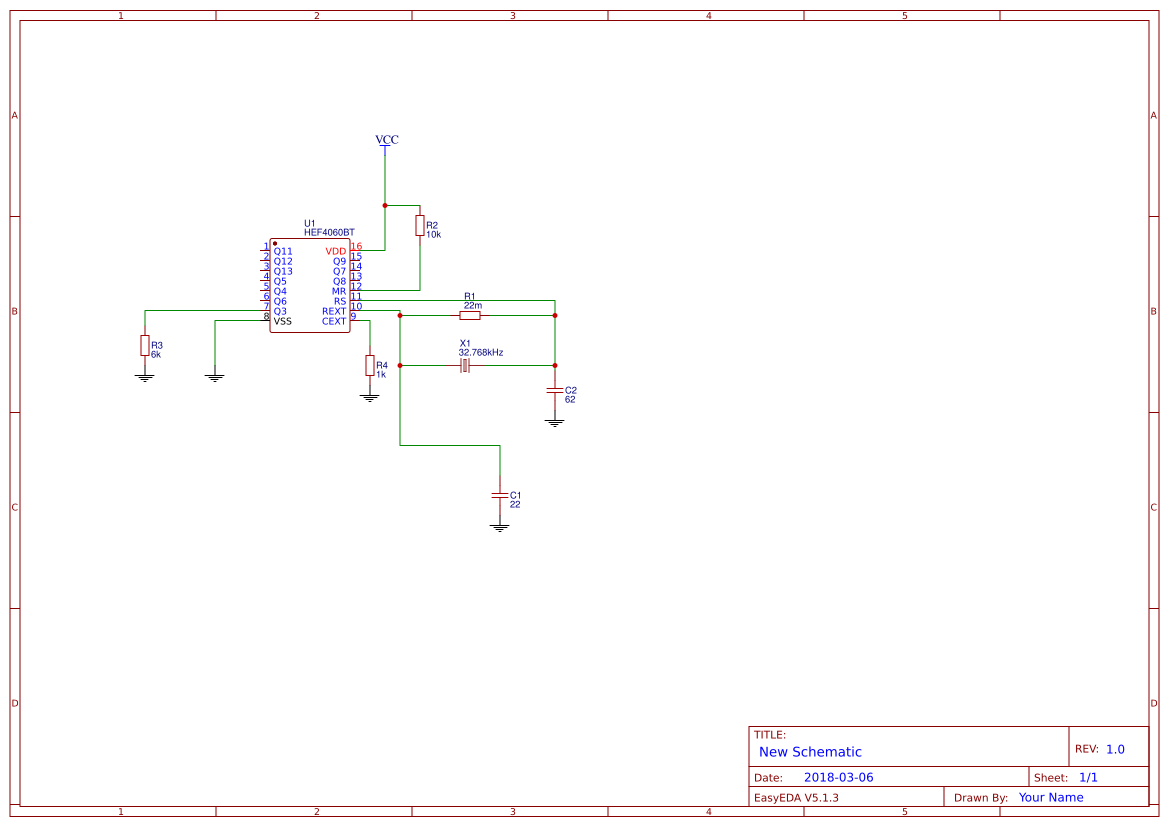
Task: Click the Sheet 1/1 value
Action: click(x=1088, y=777)
